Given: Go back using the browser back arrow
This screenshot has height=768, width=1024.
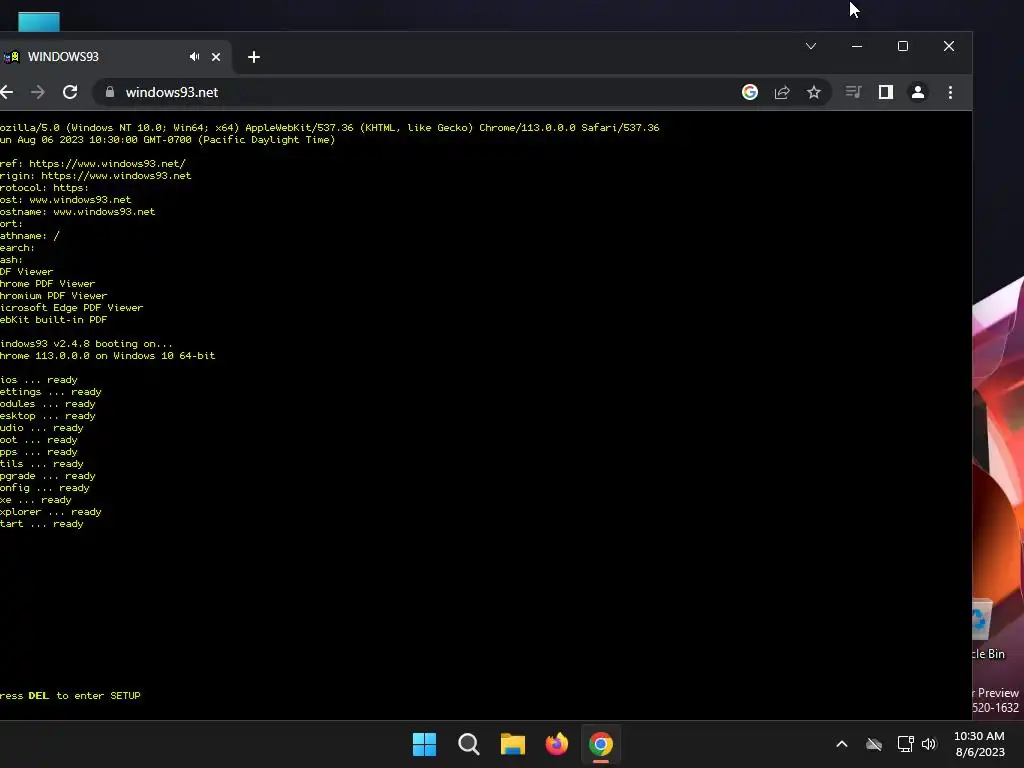Looking at the screenshot, I should (x=6, y=92).
